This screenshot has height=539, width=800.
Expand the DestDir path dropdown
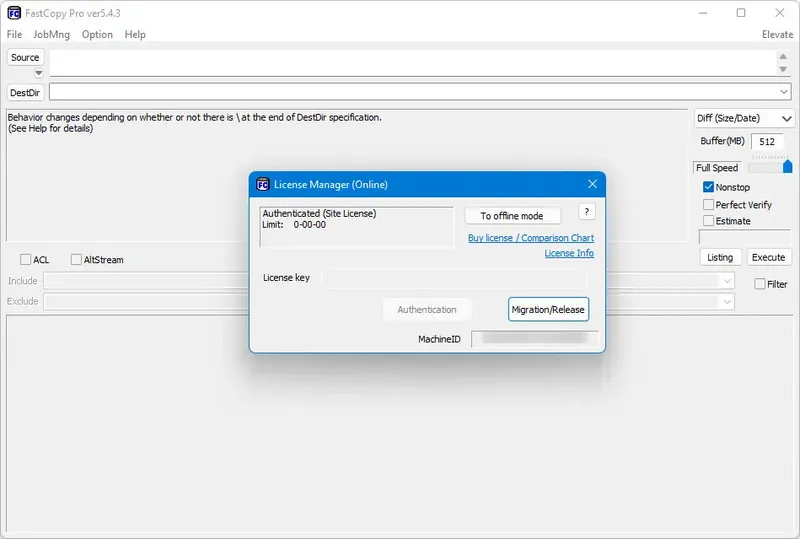pyautogui.click(x=784, y=92)
